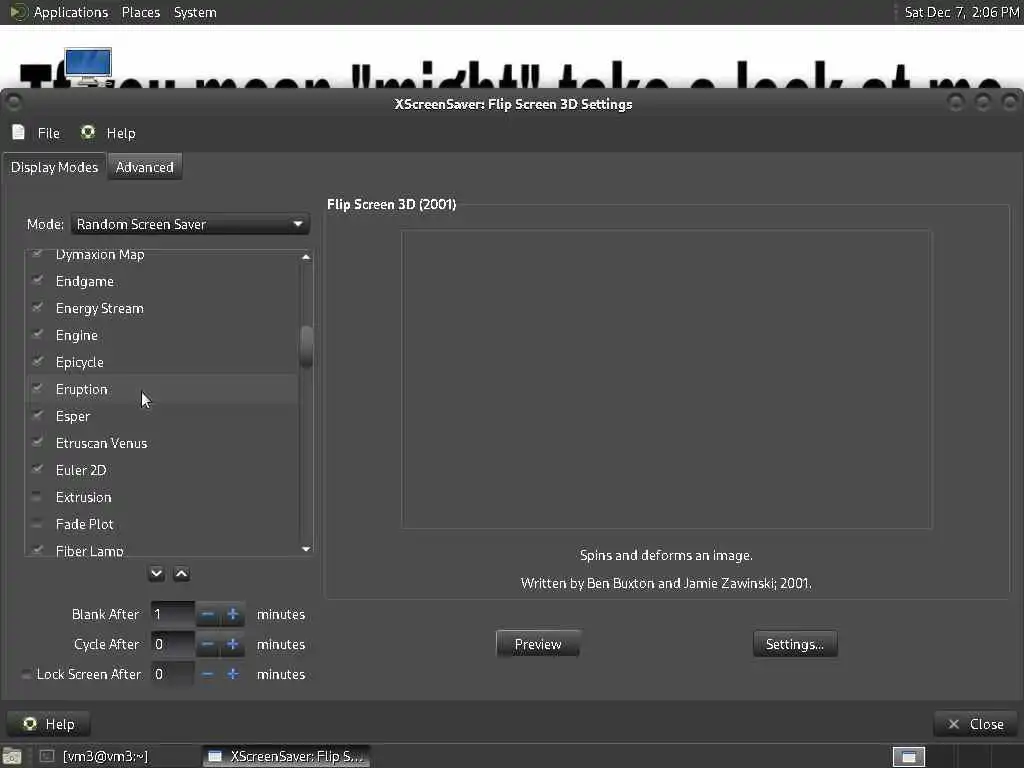The width and height of the screenshot is (1024, 768).
Task: Increase Lock Screen After minutes
Action: point(232,674)
